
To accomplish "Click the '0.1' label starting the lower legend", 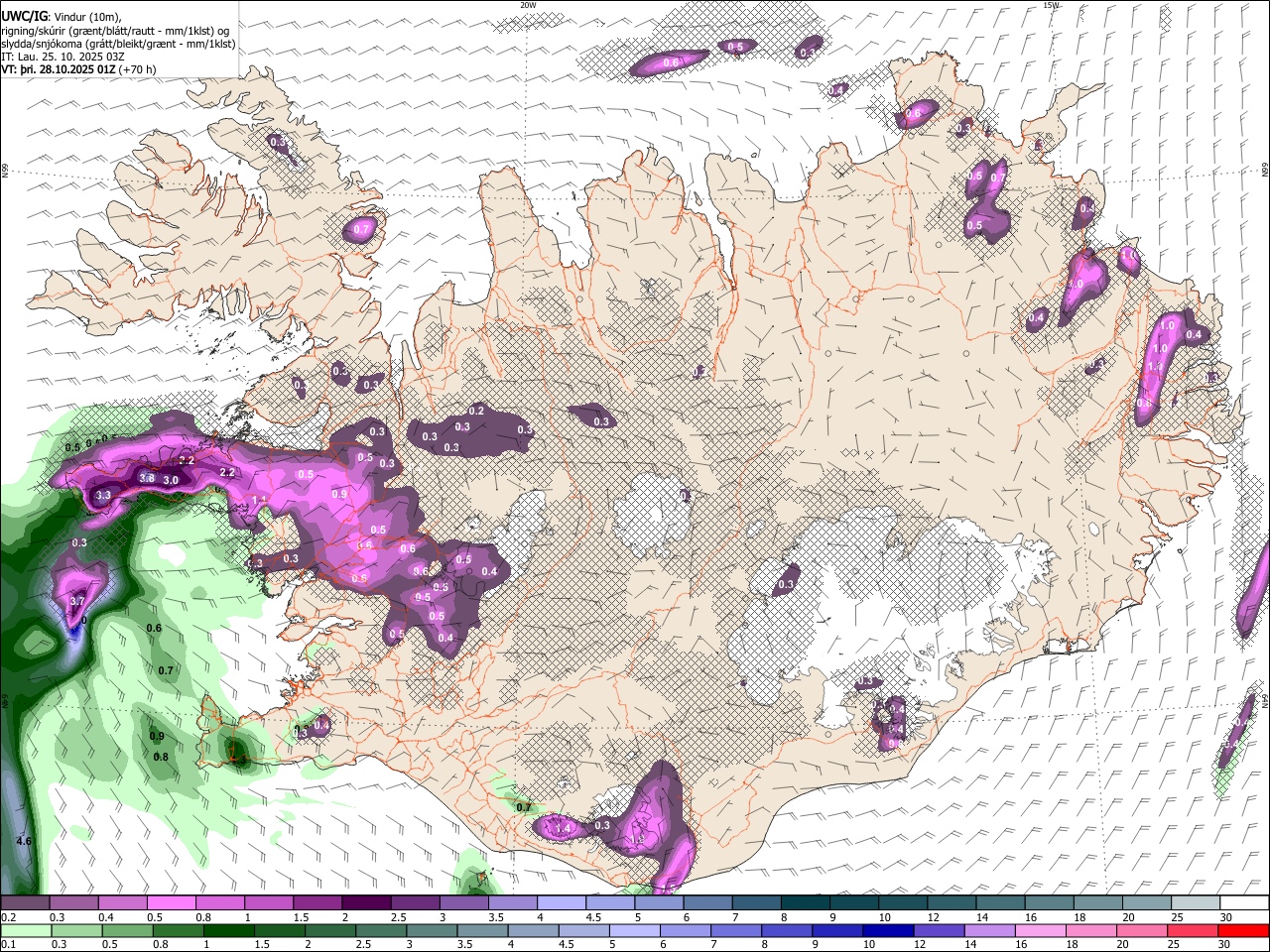I will 9,946.
